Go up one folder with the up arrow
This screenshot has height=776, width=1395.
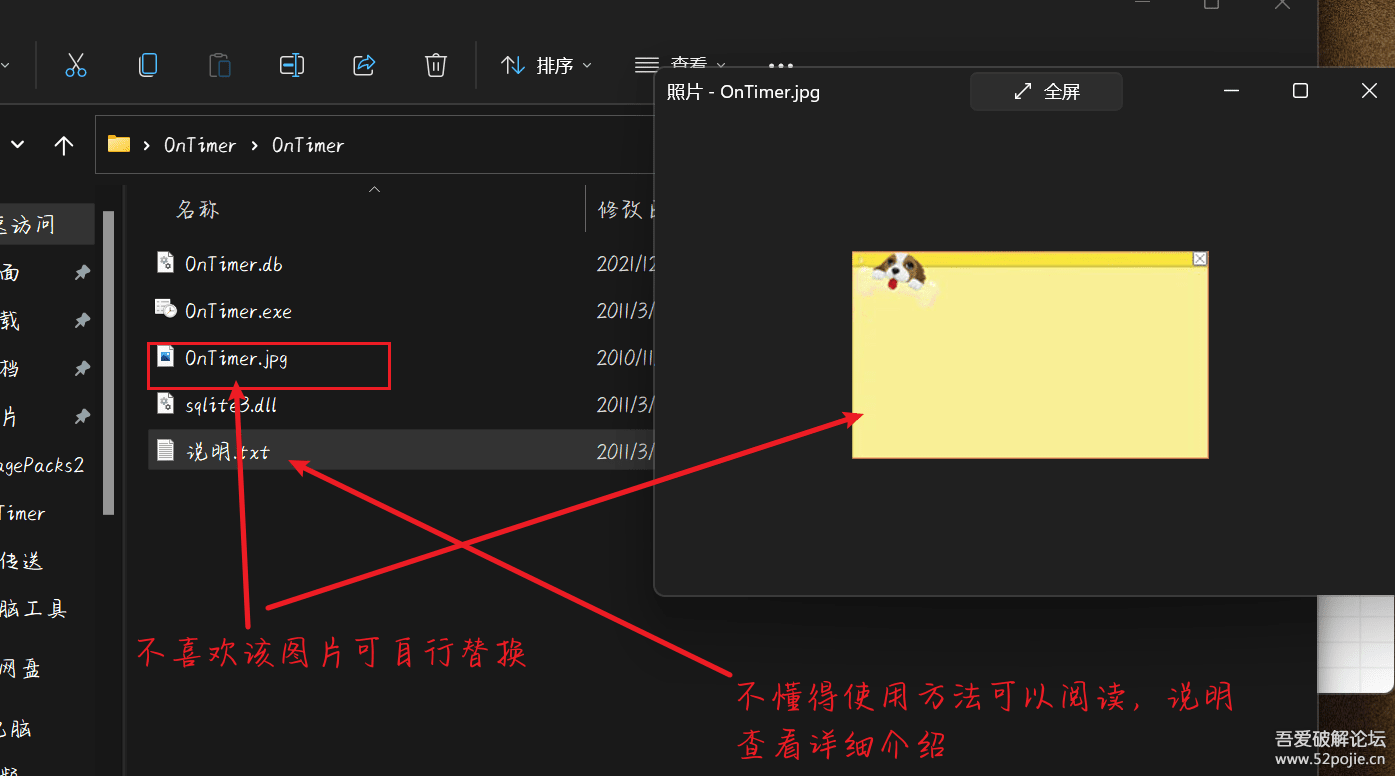[64, 146]
